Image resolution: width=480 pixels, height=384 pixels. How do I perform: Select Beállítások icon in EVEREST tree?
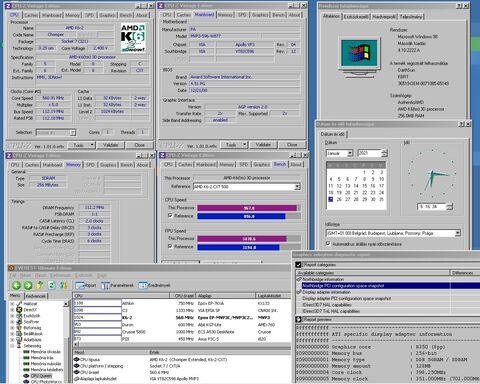coord(19,334)
